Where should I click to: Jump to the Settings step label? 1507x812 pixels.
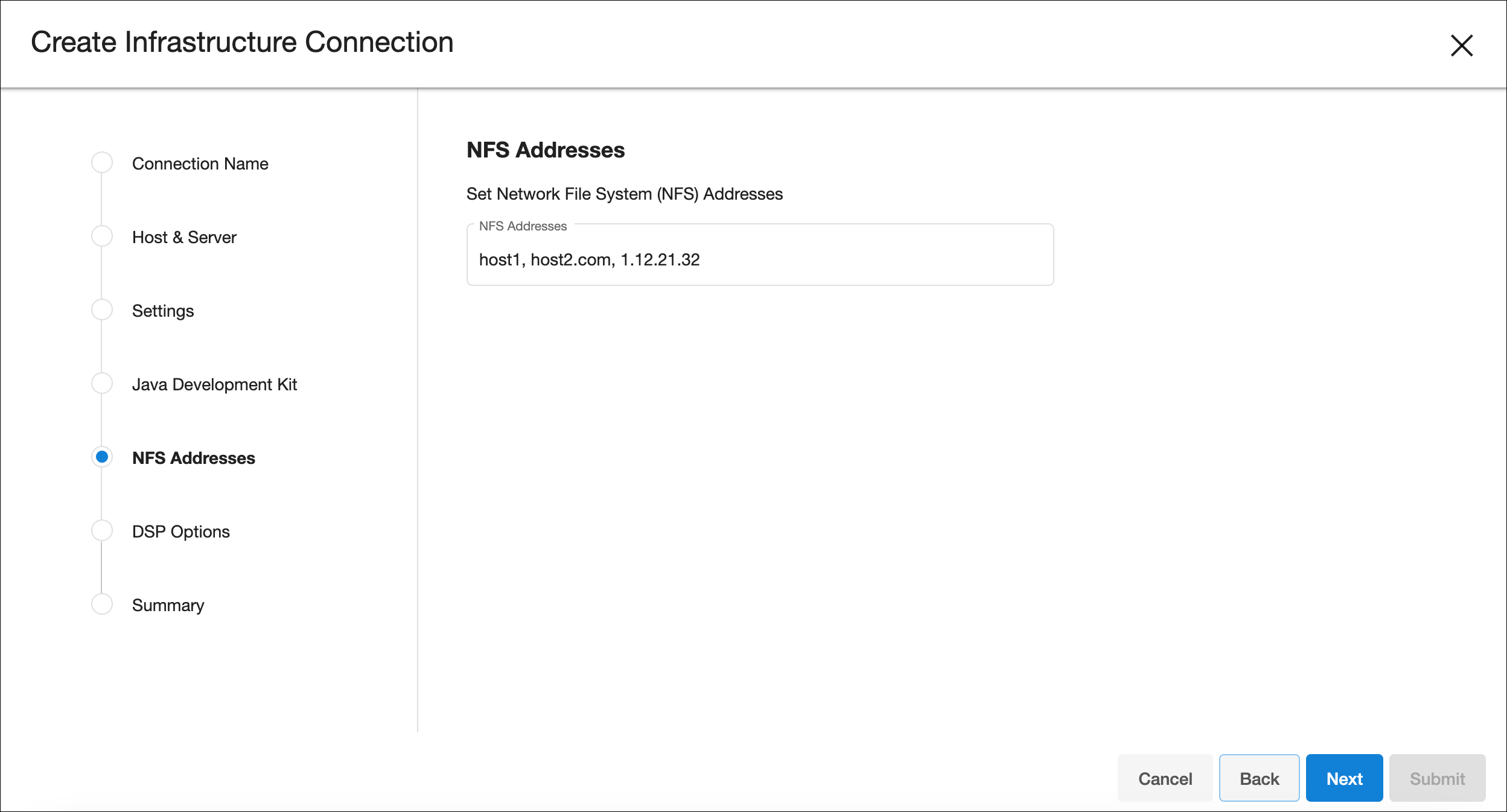click(x=163, y=311)
